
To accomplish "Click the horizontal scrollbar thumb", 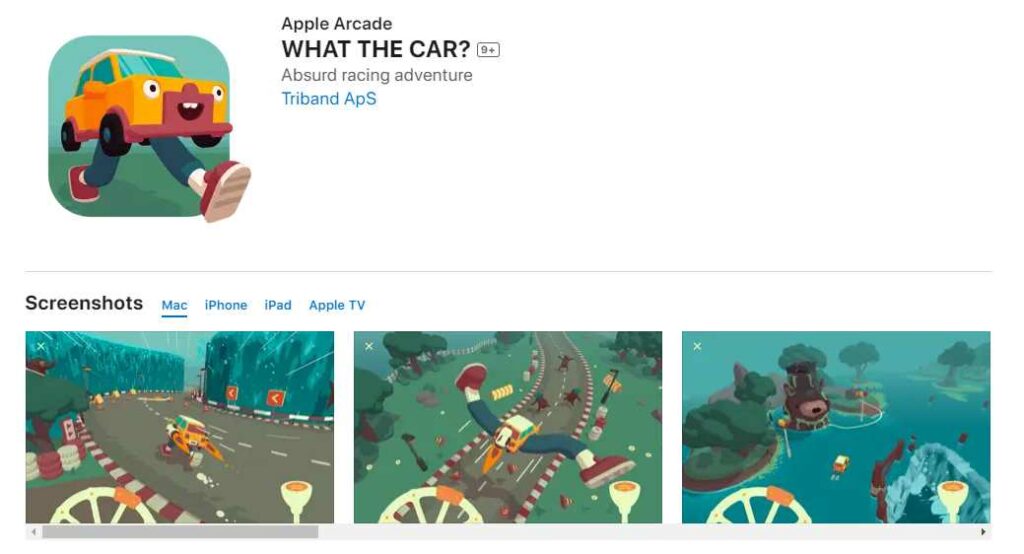I will [180, 532].
